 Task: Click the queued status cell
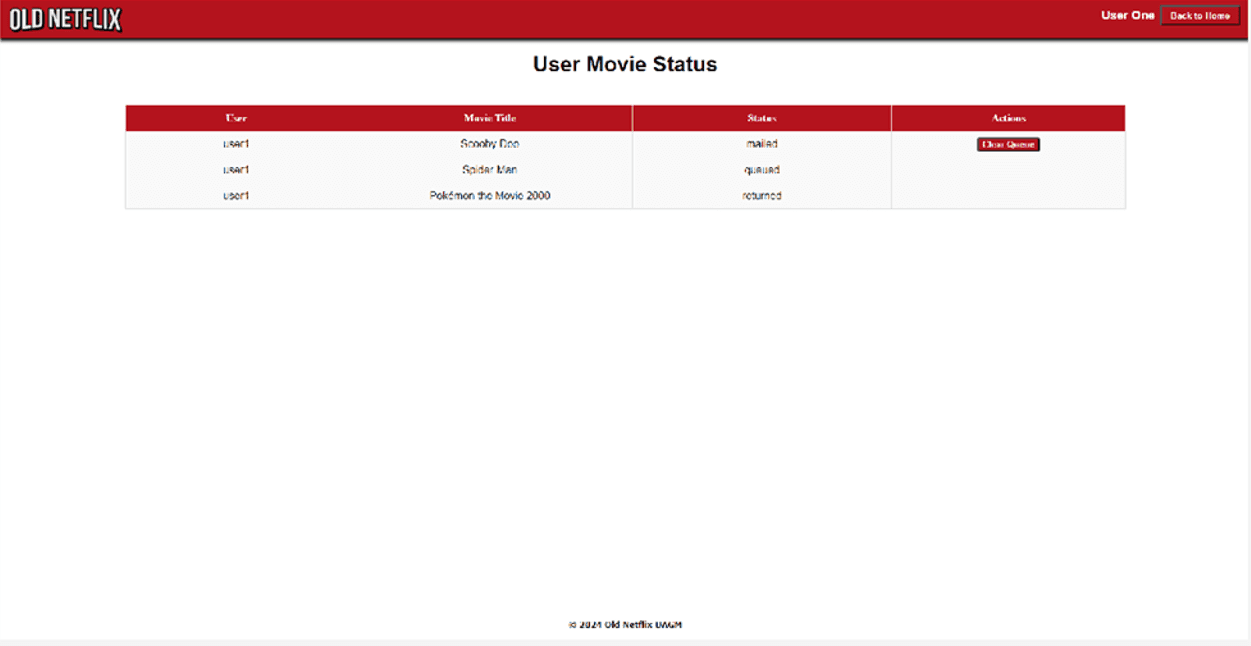(762, 170)
